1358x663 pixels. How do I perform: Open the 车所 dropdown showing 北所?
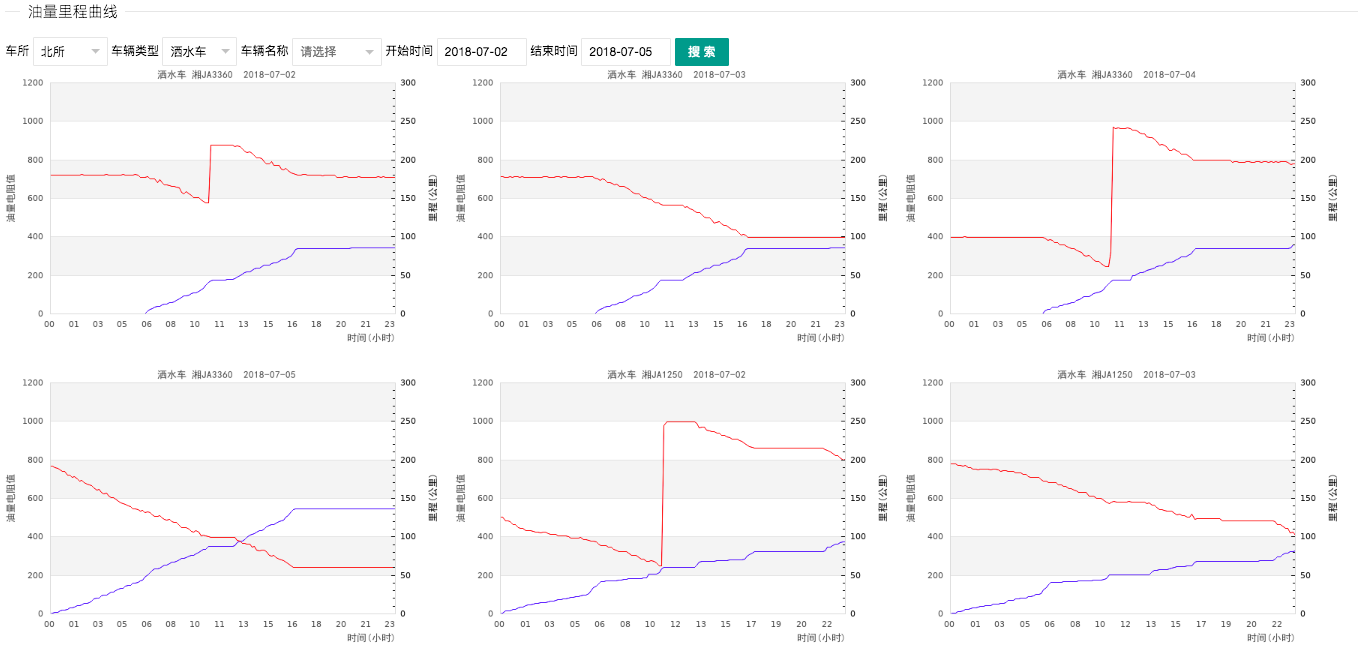click(x=70, y=51)
